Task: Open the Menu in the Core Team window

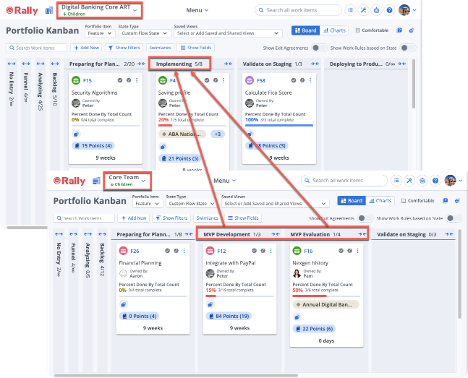Action: [x=225, y=180]
